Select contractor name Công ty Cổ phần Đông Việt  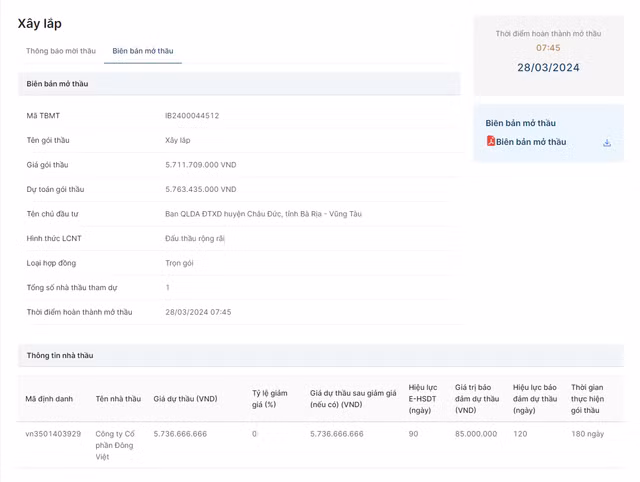pos(115,445)
